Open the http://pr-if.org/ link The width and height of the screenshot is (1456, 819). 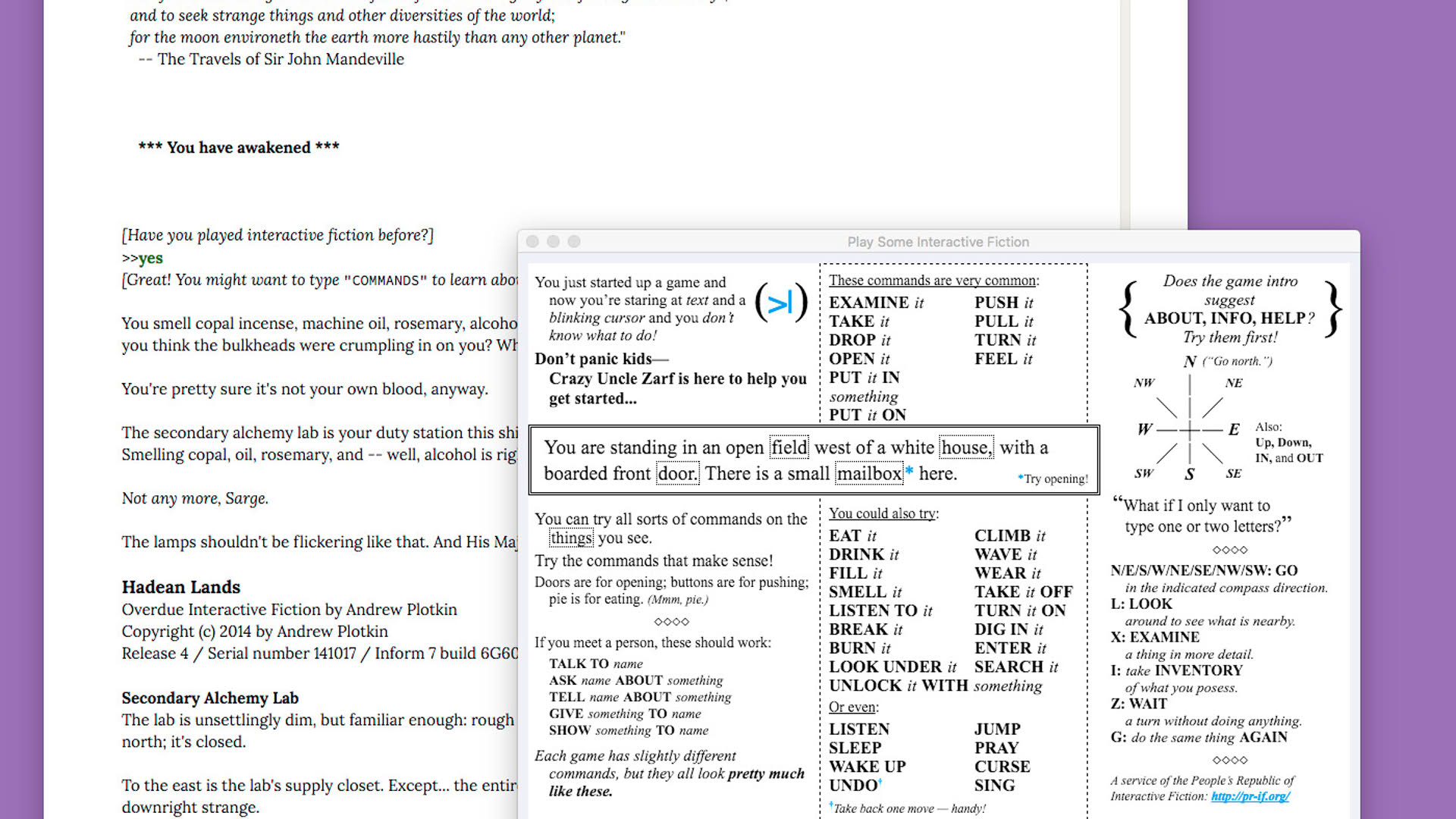click(1250, 796)
